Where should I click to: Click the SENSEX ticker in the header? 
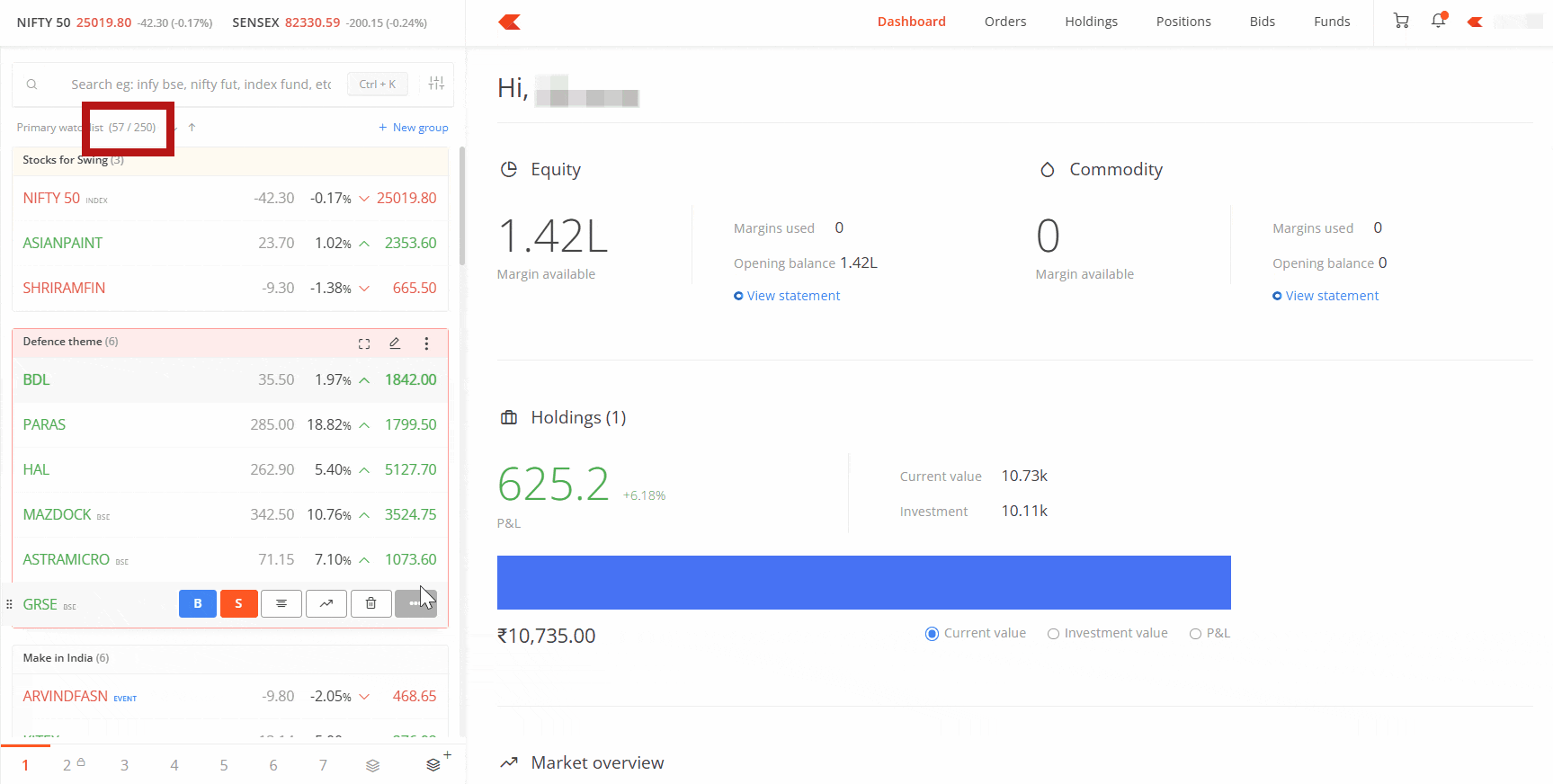[329, 22]
